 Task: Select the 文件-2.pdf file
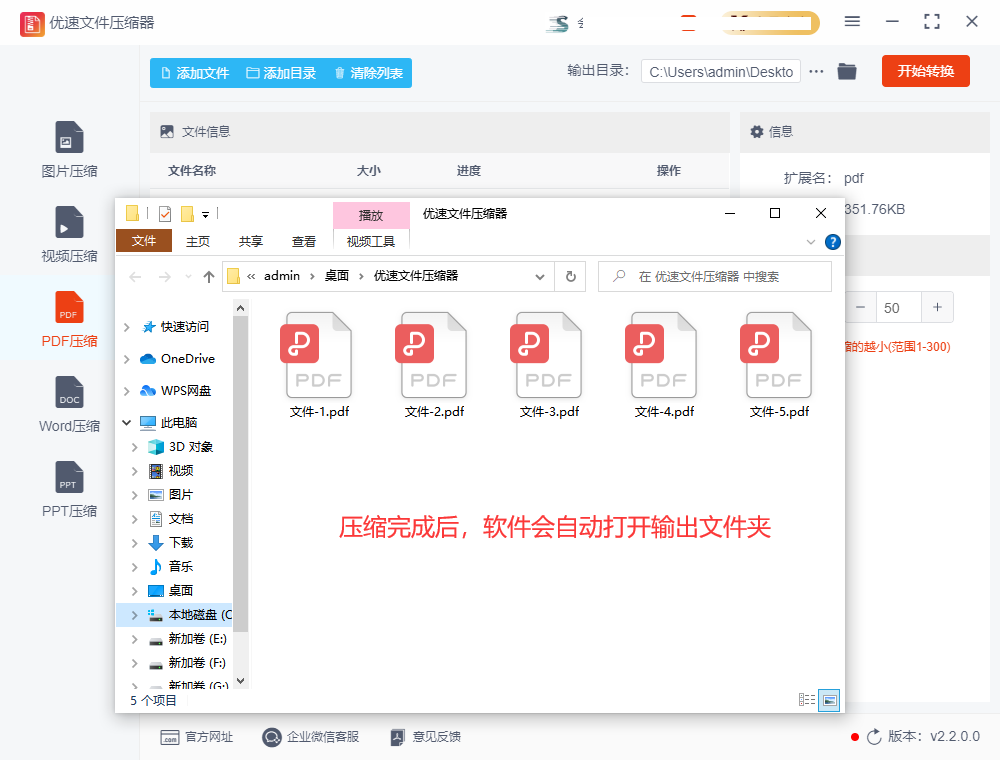point(434,365)
